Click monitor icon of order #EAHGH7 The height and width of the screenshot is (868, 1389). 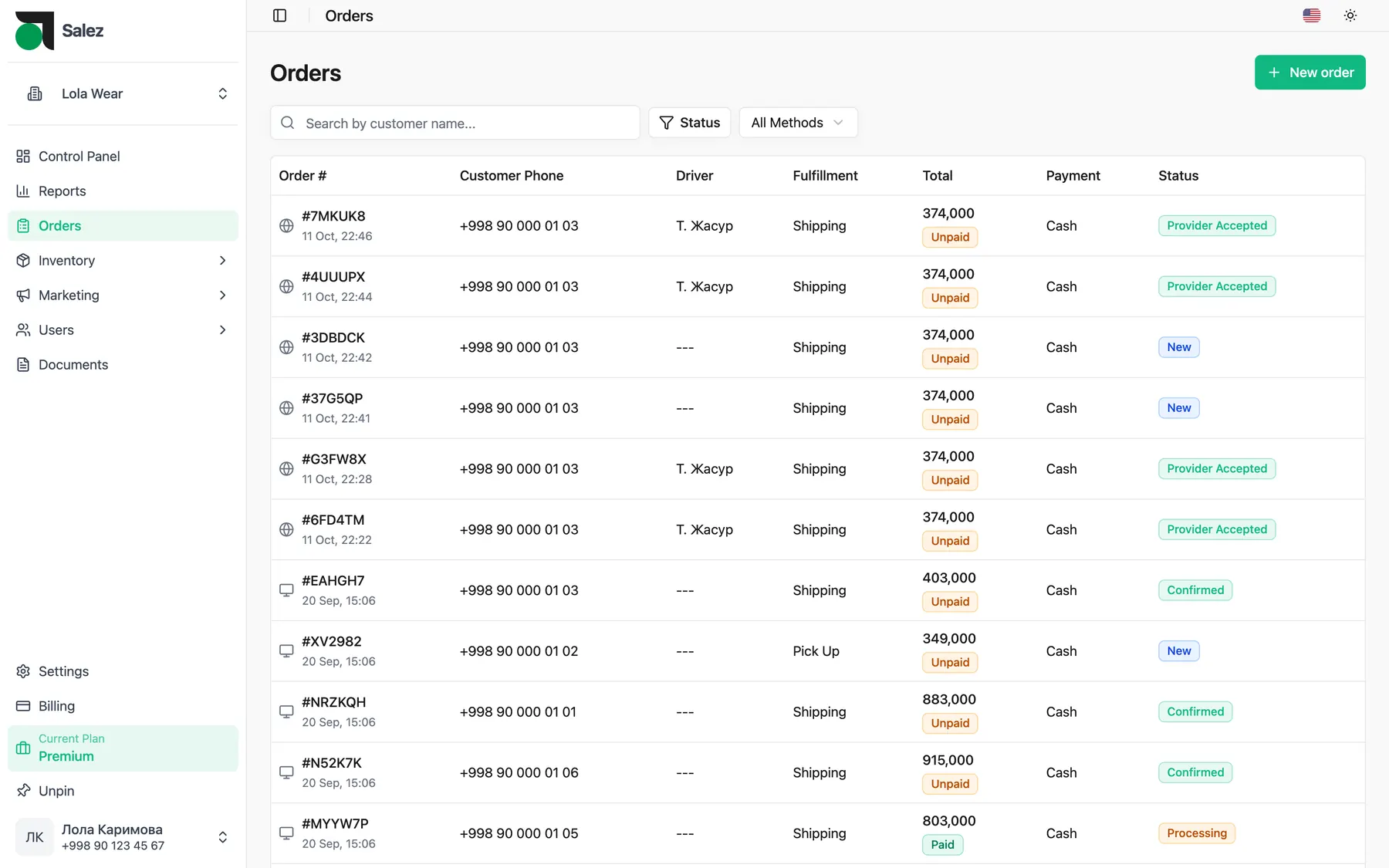[286, 590]
